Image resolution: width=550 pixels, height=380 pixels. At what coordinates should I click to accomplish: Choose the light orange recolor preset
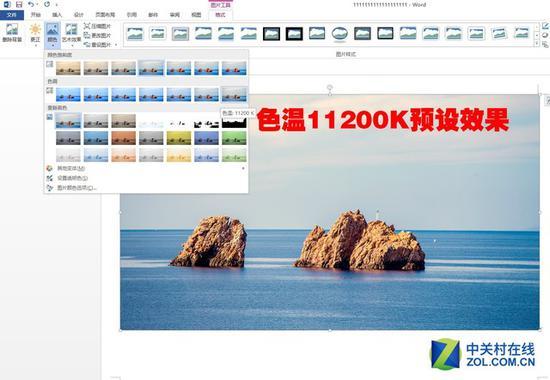tap(123, 155)
